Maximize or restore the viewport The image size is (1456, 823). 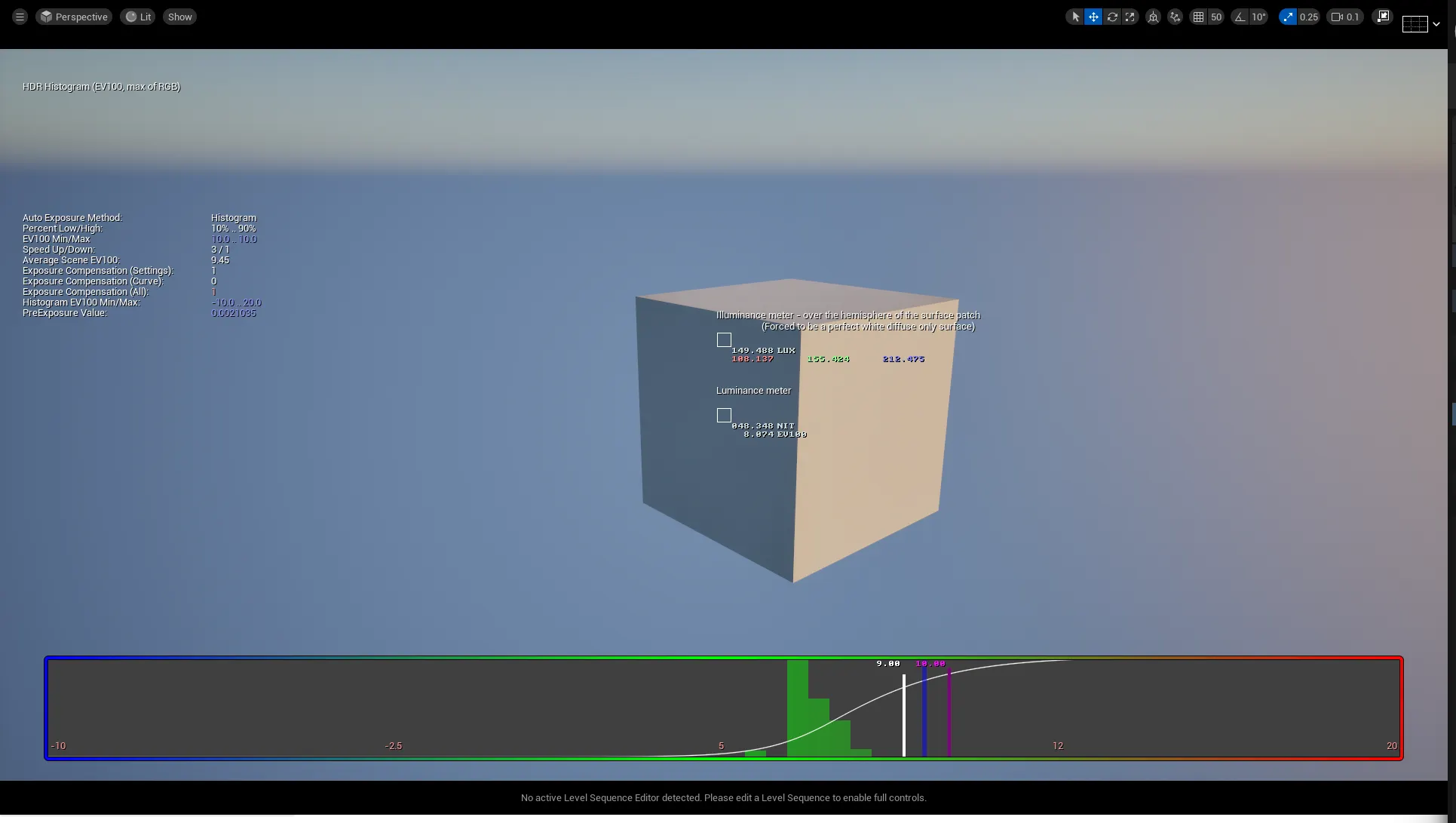pos(1383,17)
